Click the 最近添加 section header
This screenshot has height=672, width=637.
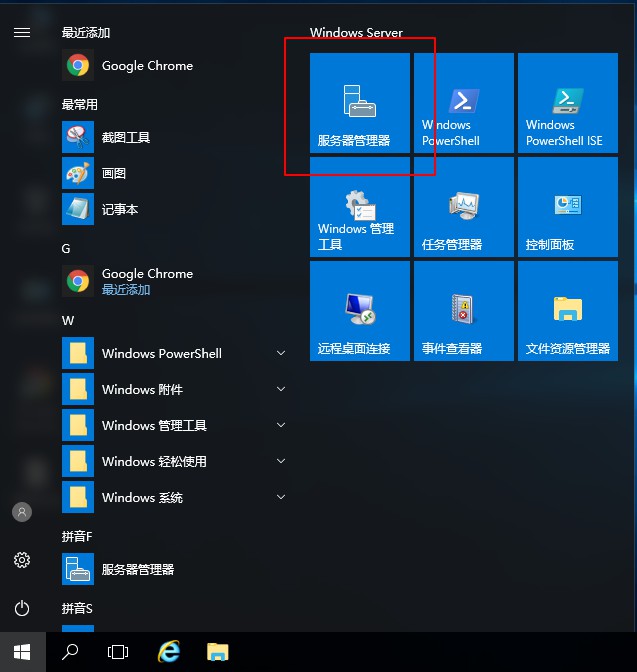(x=86, y=33)
